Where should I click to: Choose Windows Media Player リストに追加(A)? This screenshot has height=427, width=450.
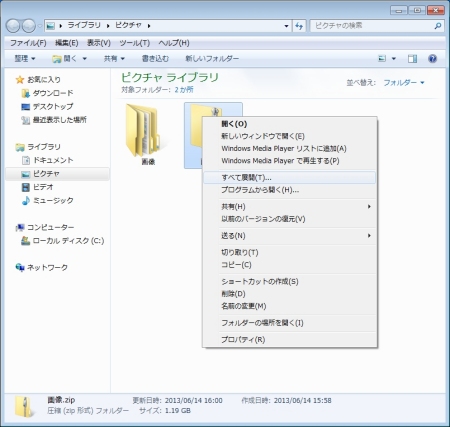pos(289,149)
